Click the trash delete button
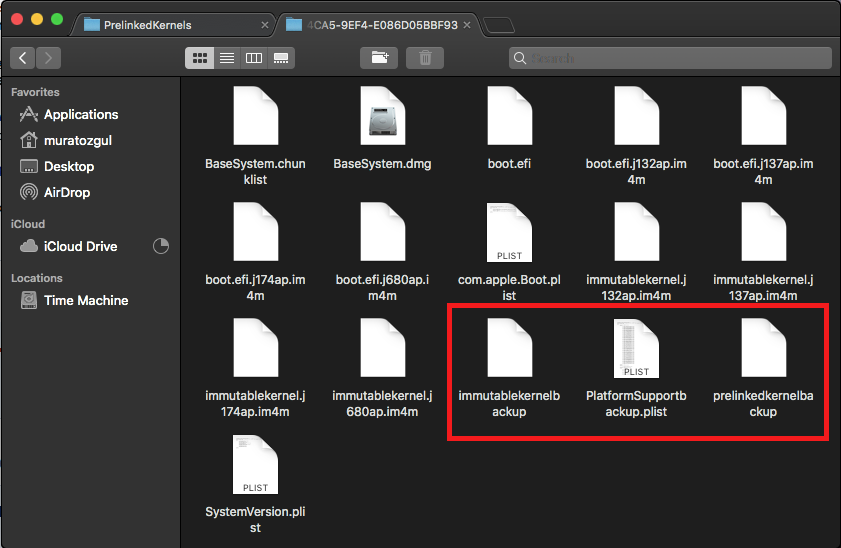The width and height of the screenshot is (841, 548). pos(425,58)
